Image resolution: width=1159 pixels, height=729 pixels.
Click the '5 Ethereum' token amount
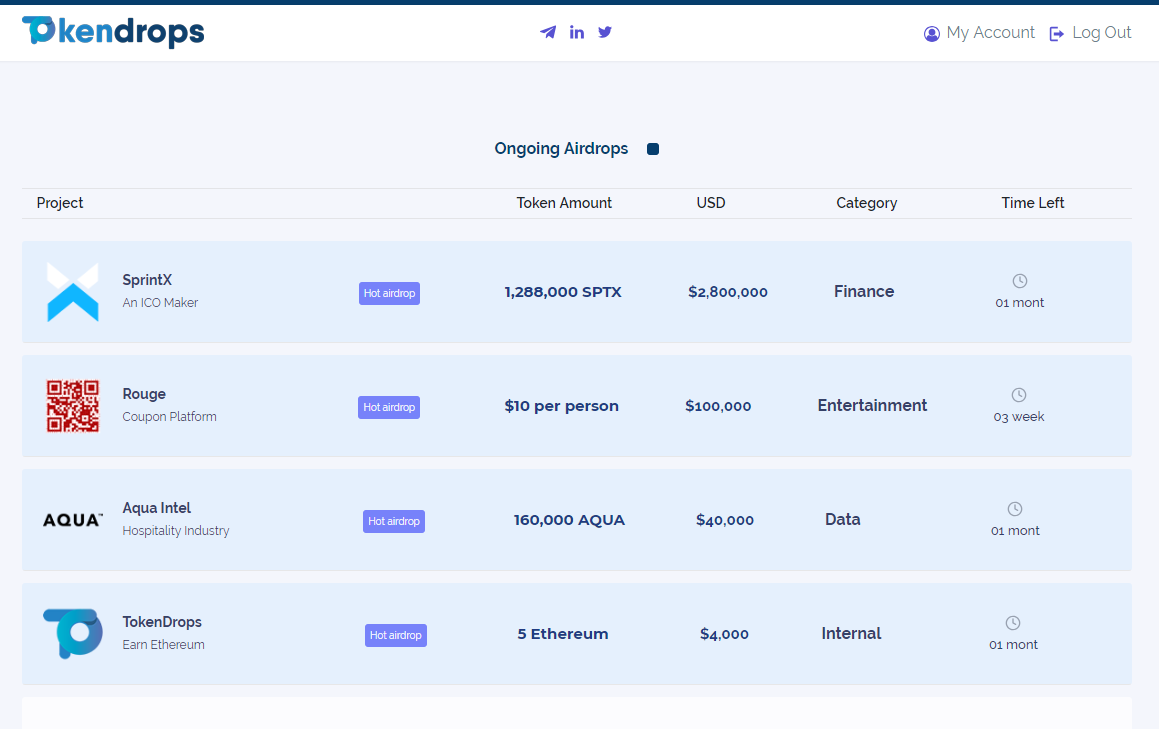pyautogui.click(x=562, y=634)
